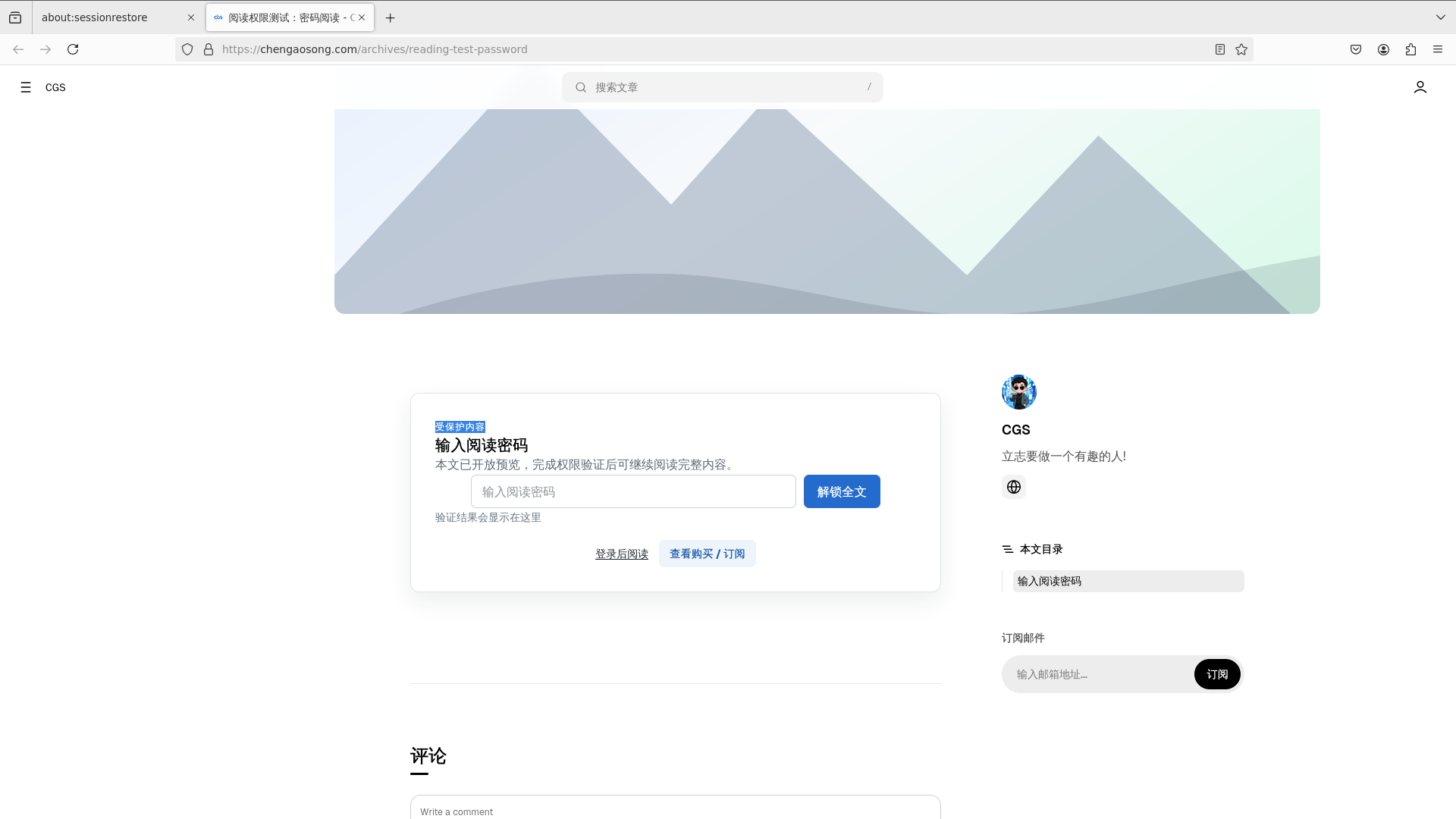Focus the 搜索文章 search box

coord(723,87)
